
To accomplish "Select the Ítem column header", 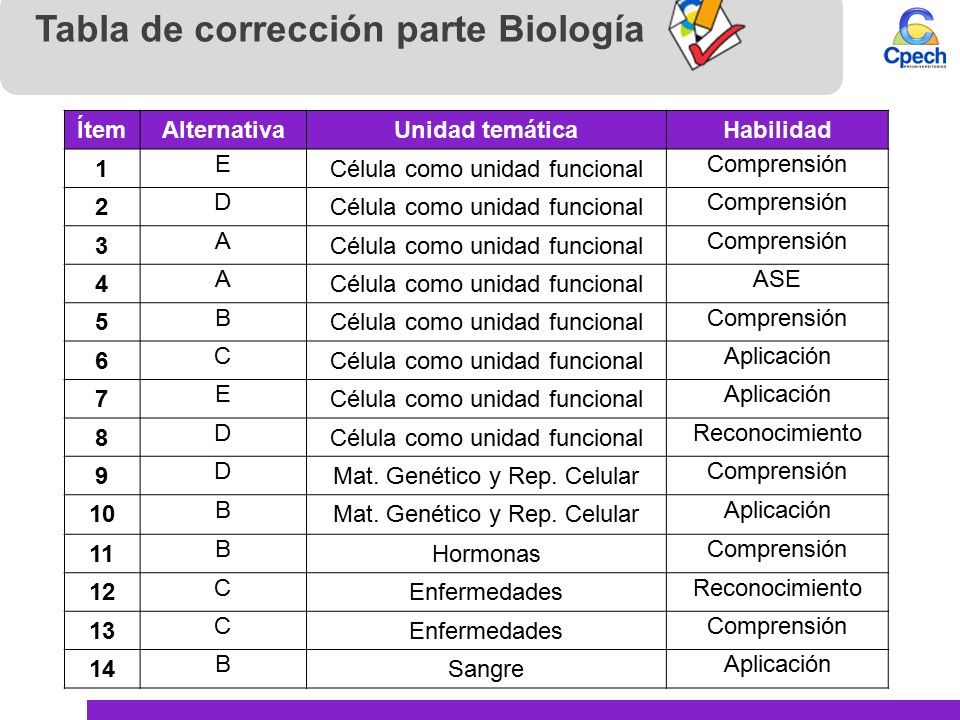I will pyautogui.click(x=102, y=130).
